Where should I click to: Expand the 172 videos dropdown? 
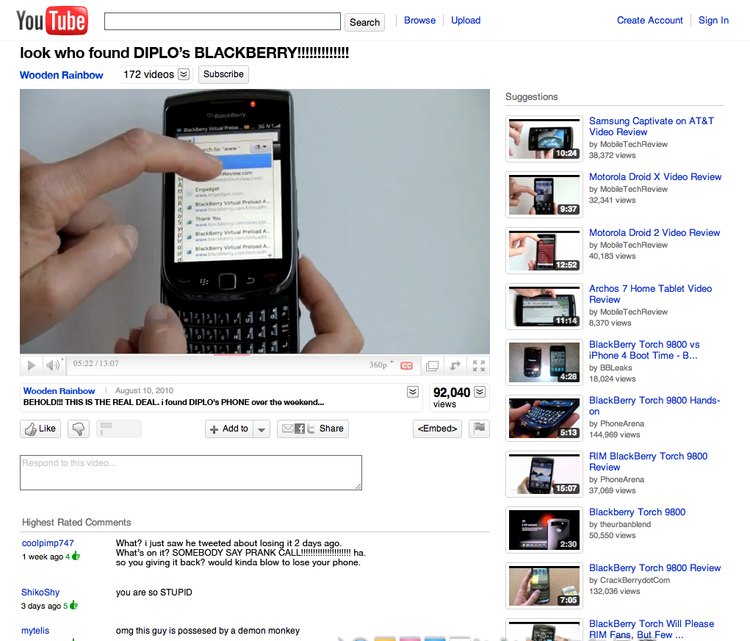click(x=184, y=74)
